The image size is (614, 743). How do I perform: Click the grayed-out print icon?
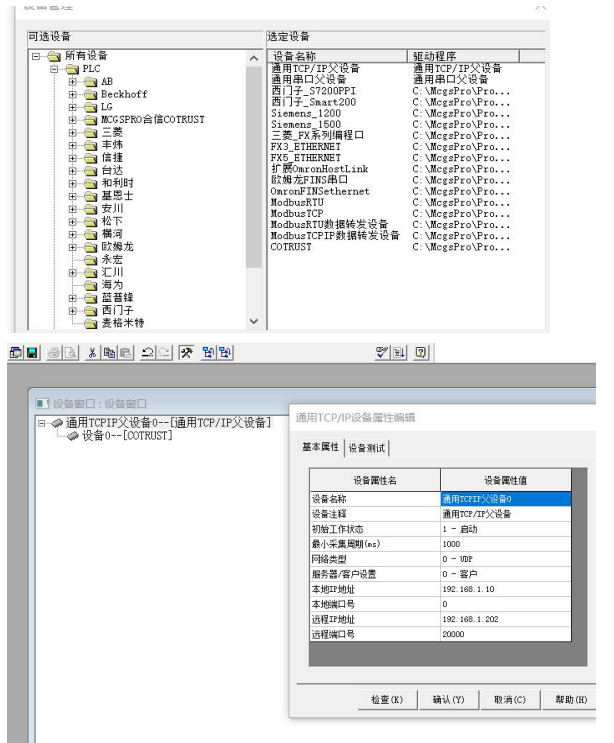point(54,353)
